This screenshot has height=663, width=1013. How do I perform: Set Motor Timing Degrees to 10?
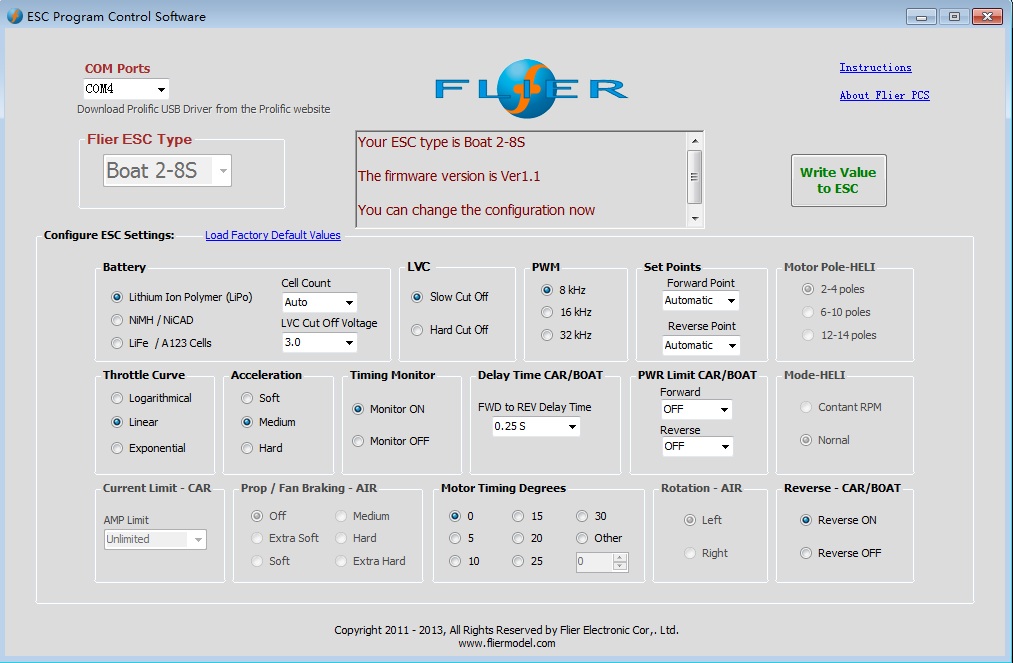(465, 561)
